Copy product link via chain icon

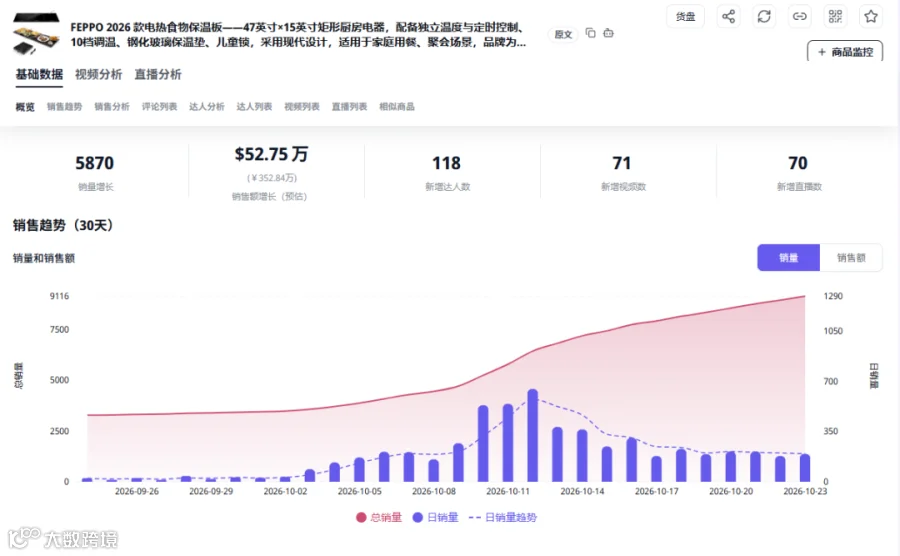coord(800,16)
